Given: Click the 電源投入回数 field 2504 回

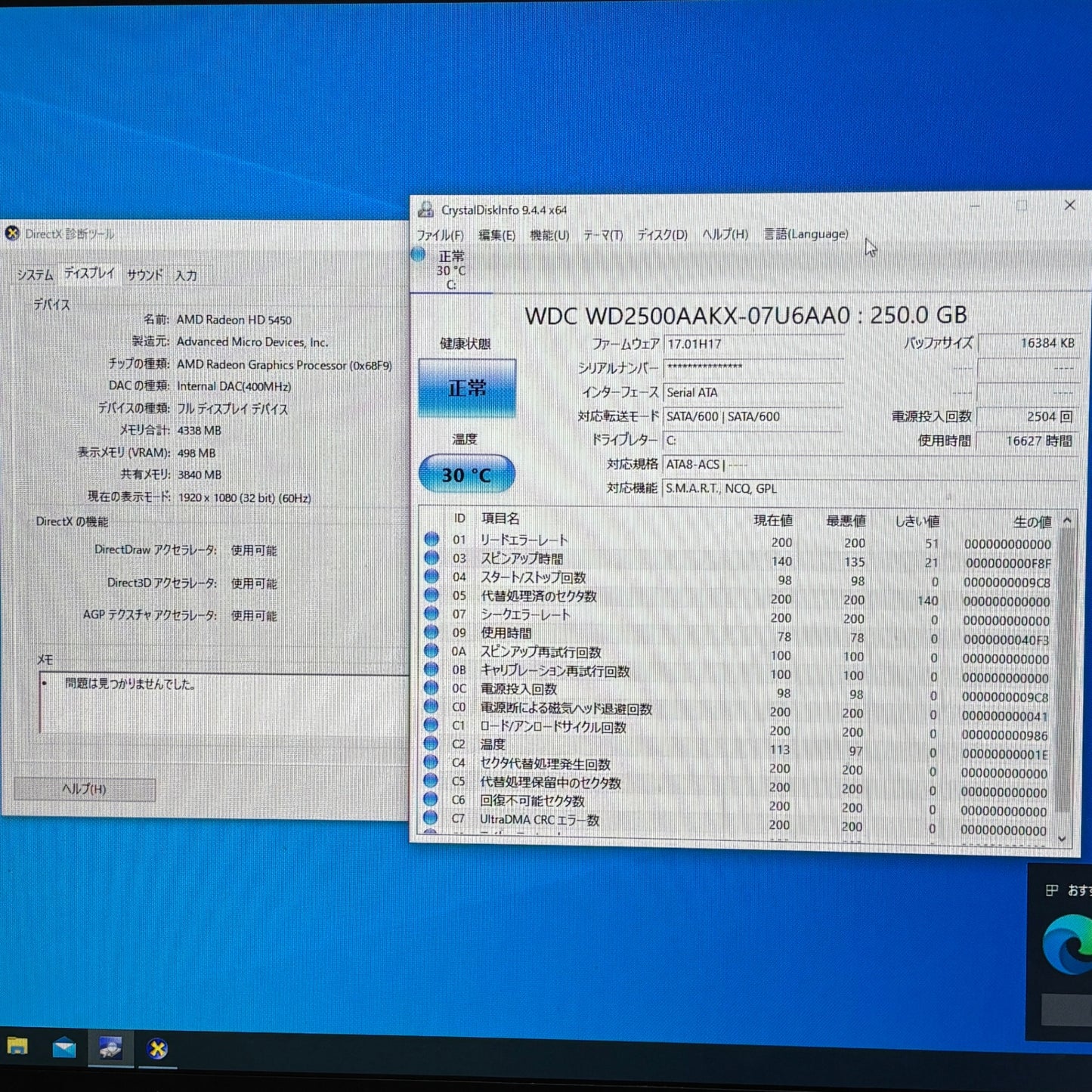Looking at the screenshot, I should pyautogui.click(x=1027, y=416).
